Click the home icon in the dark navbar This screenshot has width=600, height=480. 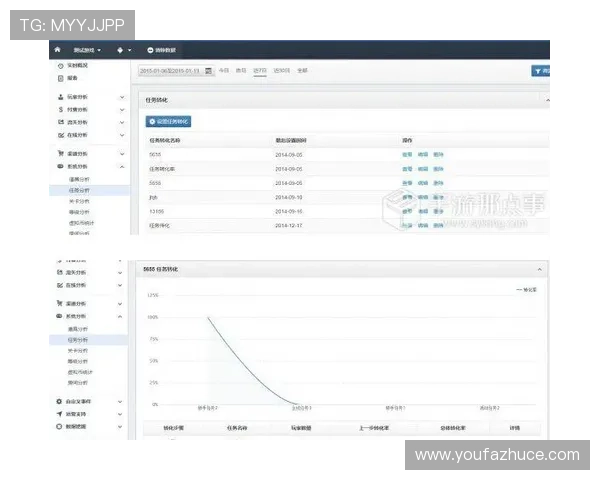click(57, 49)
